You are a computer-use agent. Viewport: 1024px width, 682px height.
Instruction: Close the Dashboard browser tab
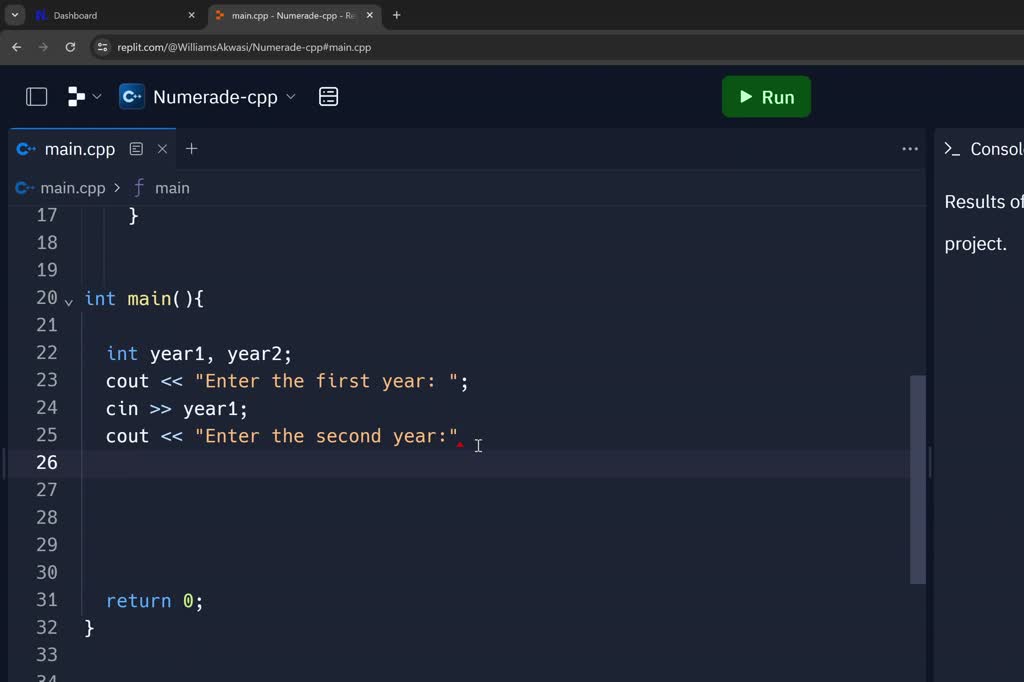(x=191, y=15)
